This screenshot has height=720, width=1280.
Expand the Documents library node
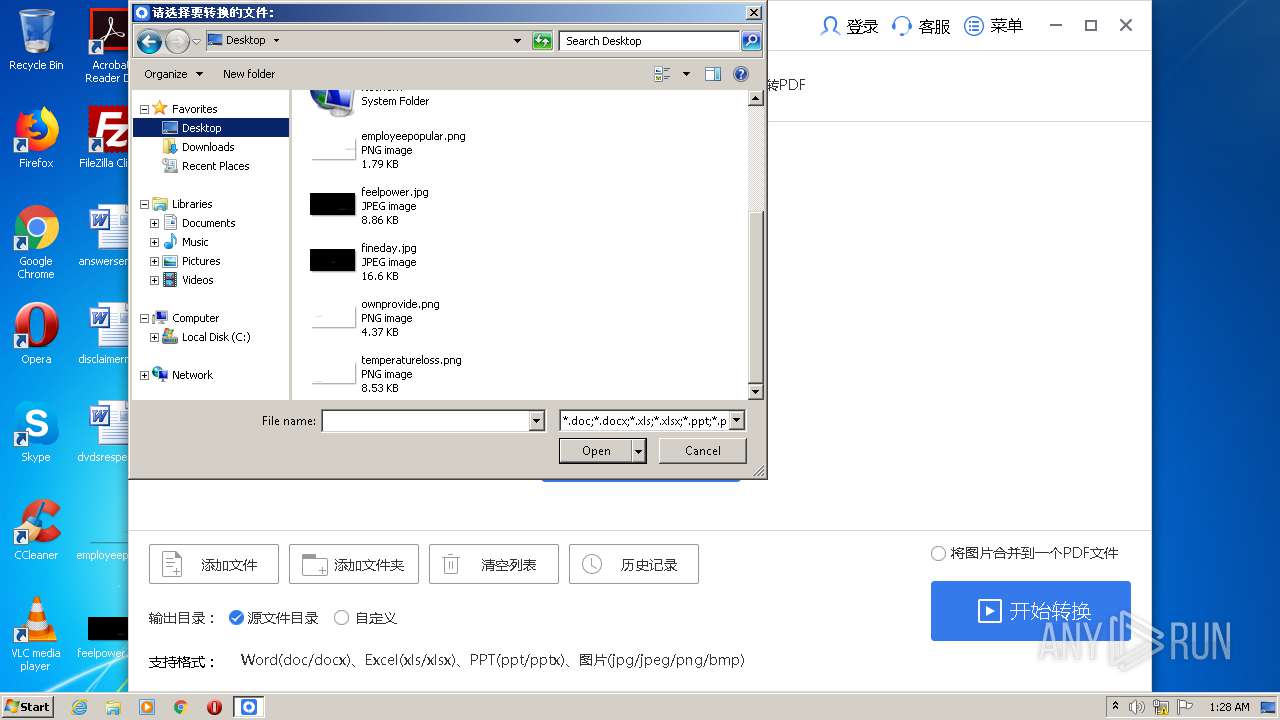click(154, 223)
